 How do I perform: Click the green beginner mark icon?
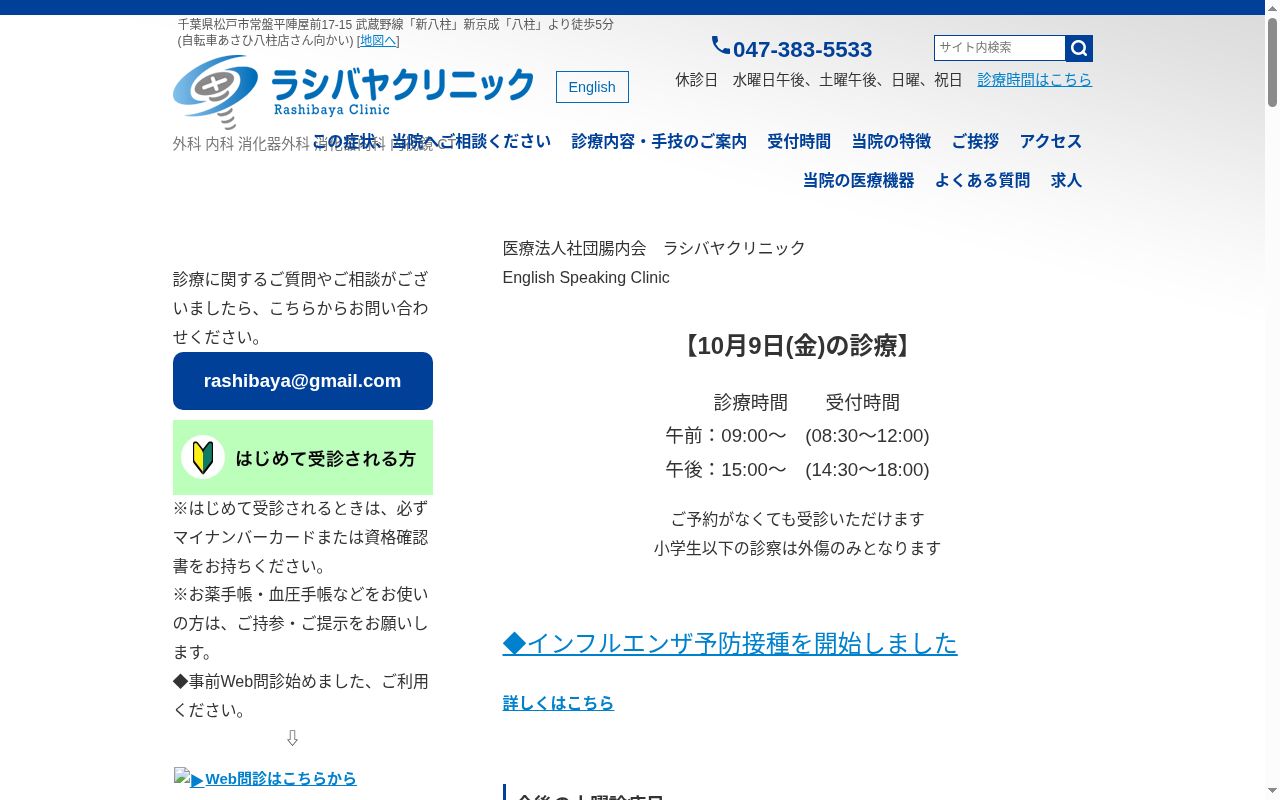coord(203,457)
